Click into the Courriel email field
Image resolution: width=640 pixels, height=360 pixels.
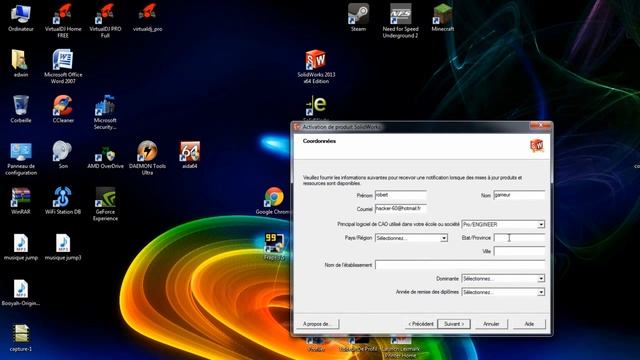[x=401, y=209]
